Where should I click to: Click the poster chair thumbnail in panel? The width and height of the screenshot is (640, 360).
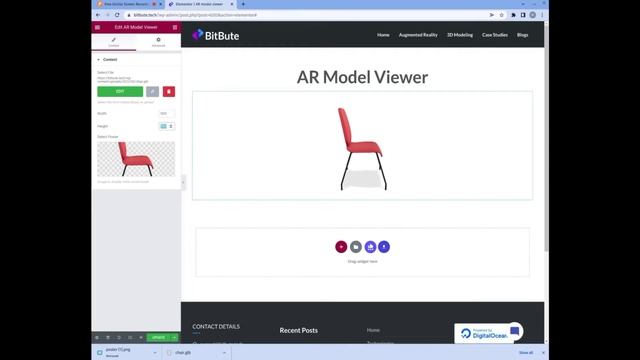coord(136,159)
